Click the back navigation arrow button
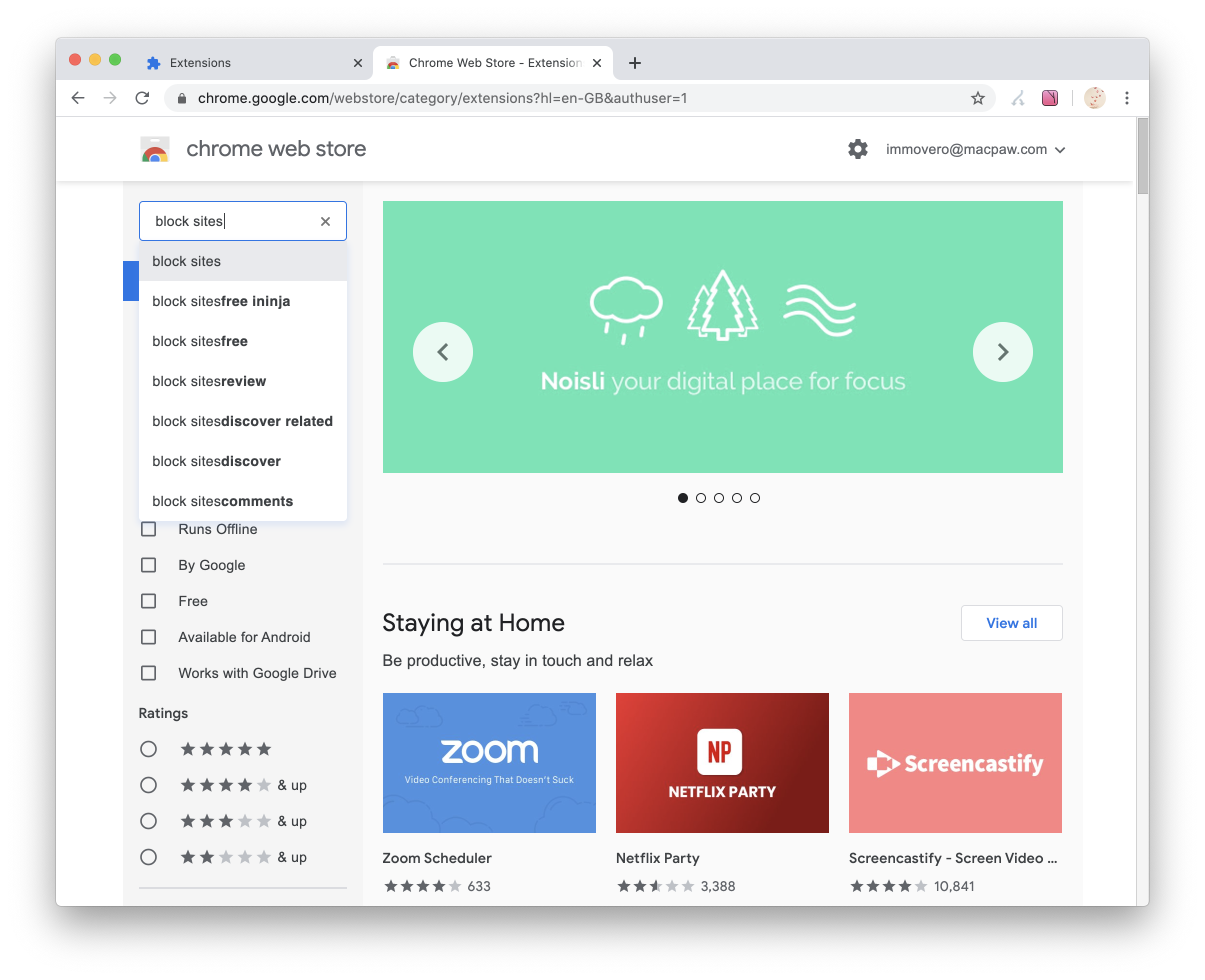 tap(80, 98)
